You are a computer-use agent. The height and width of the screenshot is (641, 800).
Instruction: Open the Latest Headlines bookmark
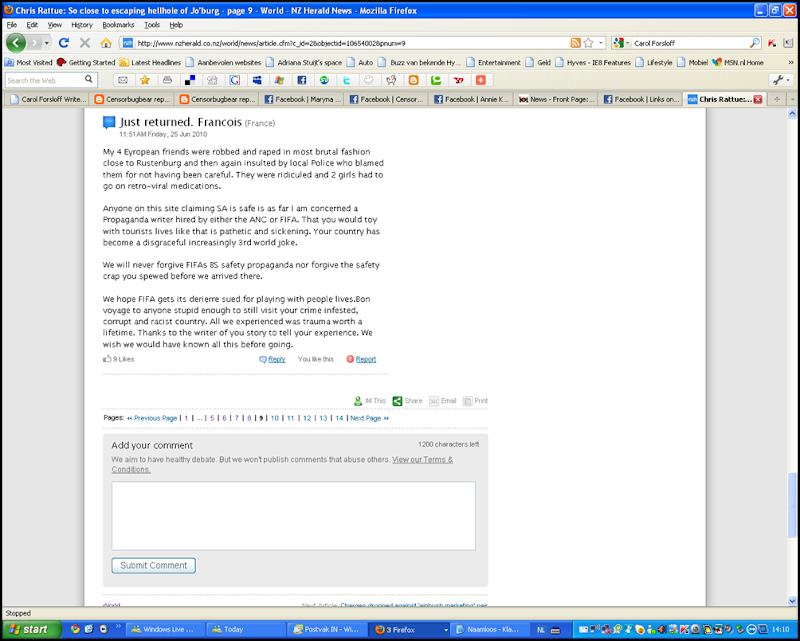point(150,62)
